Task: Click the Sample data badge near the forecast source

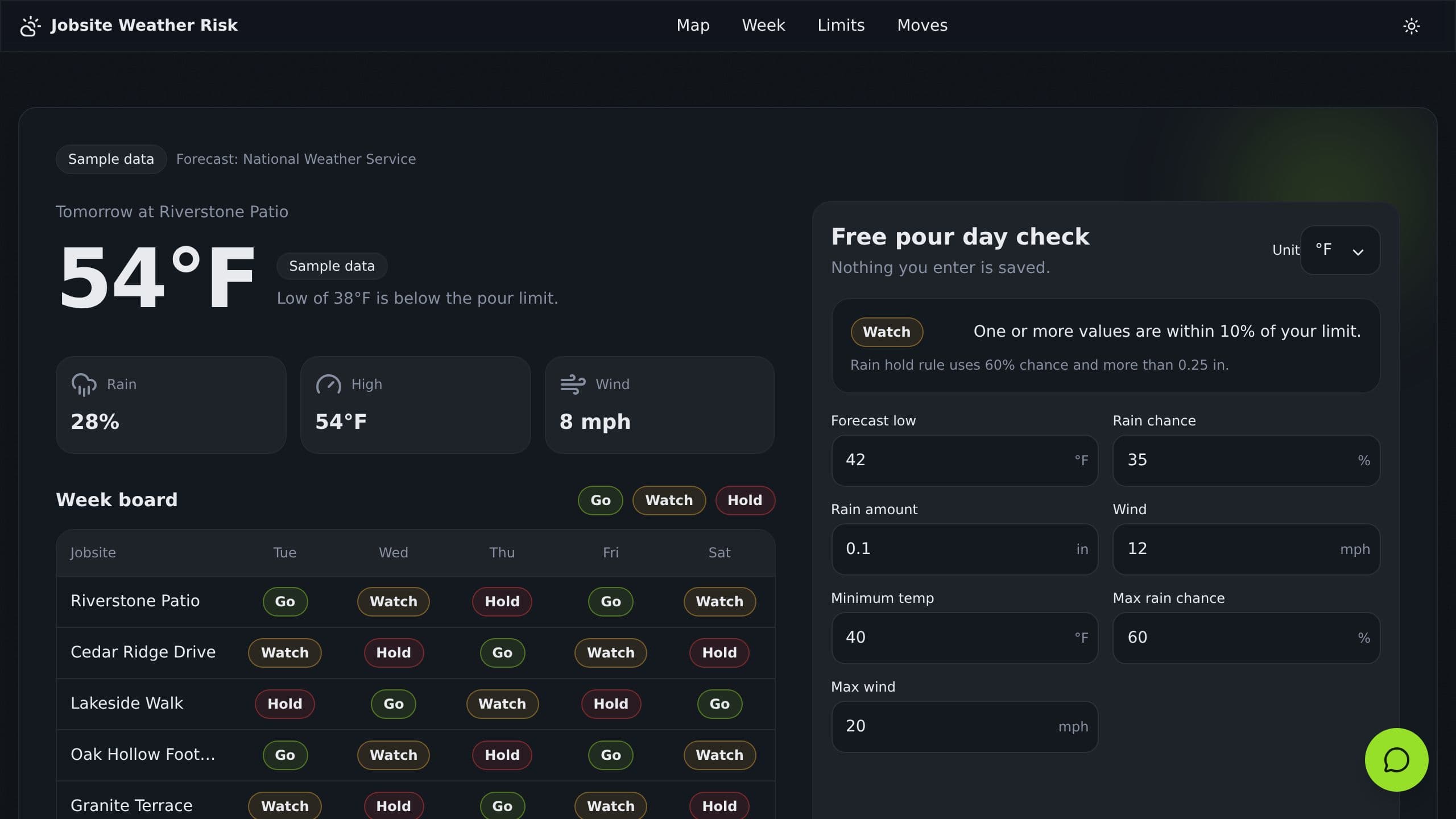Action: [111, 159]
